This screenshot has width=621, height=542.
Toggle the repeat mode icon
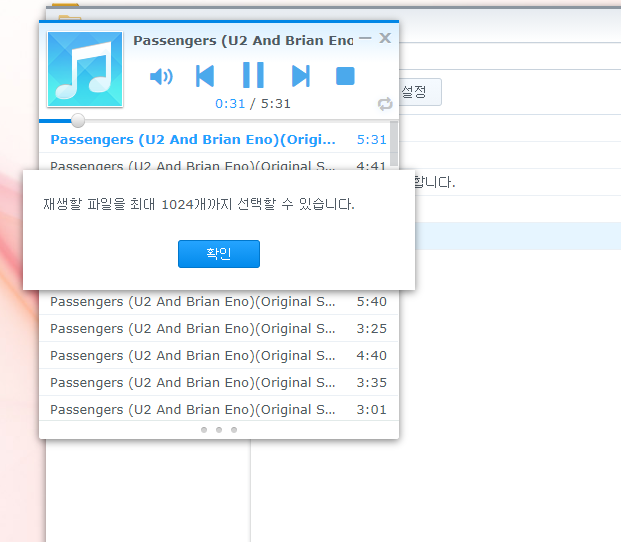coord(385,104)
